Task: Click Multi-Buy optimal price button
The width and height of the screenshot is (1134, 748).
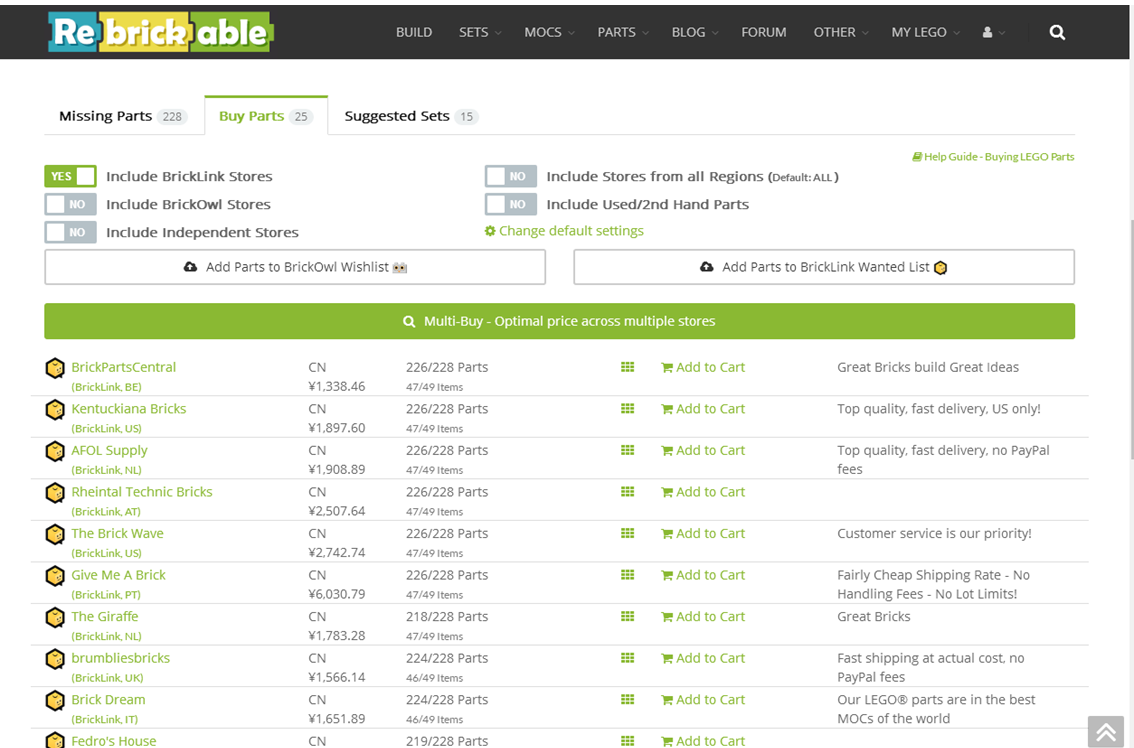Action: pos(560,321)
